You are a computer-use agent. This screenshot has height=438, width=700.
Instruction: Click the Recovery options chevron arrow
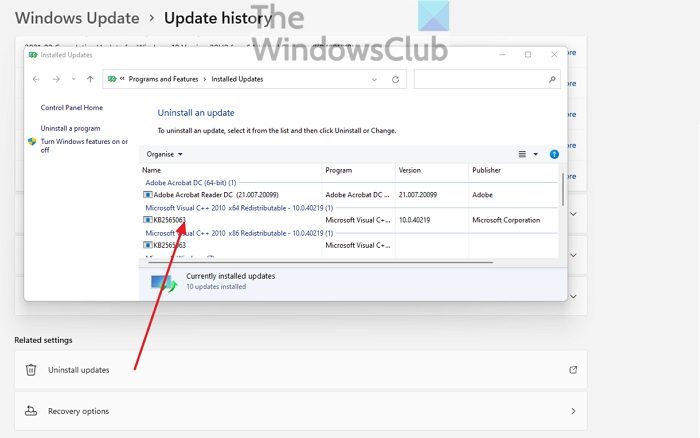point(573,411)
